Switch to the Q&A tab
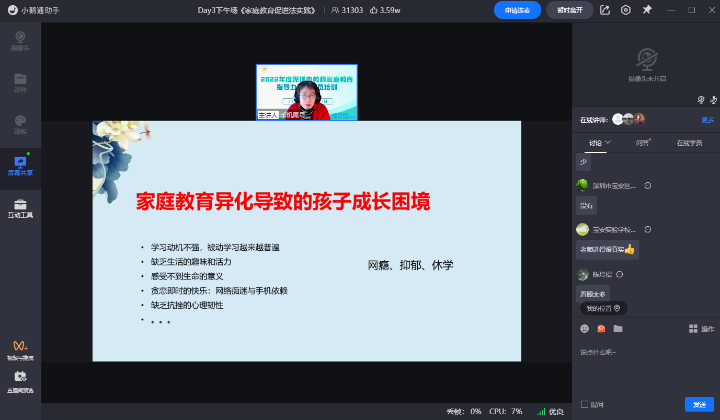 tap(642, 143)
